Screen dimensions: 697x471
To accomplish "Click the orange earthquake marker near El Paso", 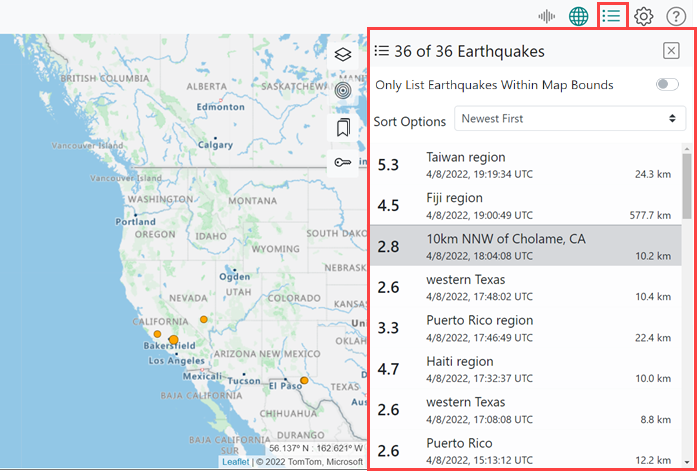I will coord(304,380).
